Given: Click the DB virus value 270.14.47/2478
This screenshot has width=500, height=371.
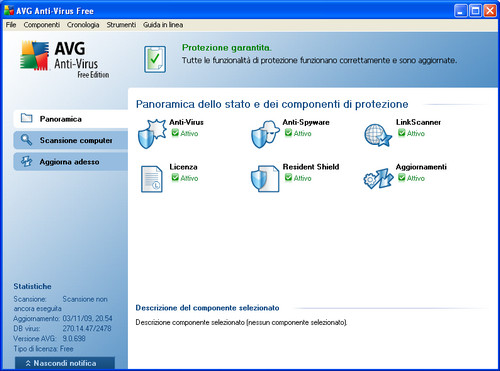Looking at the screenshot, I should 87,329.
